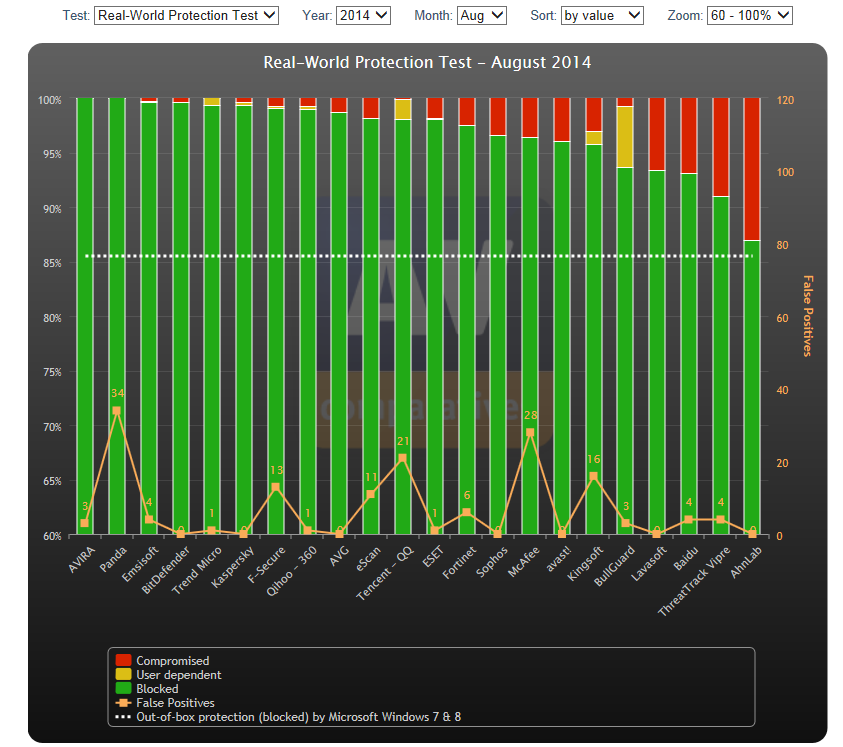Click Panda's false positive marker labeled 34

tap(117, 411)
